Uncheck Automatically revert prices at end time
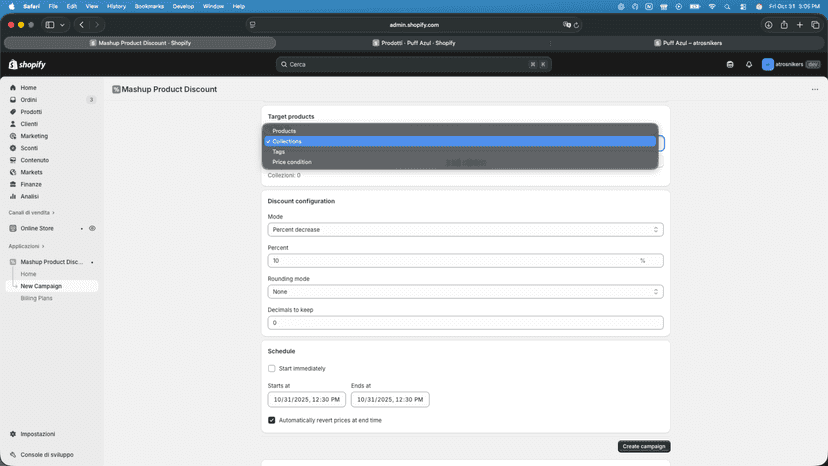Image resolution: width=828 pixels, height=466 pixels. click(271, 420)
